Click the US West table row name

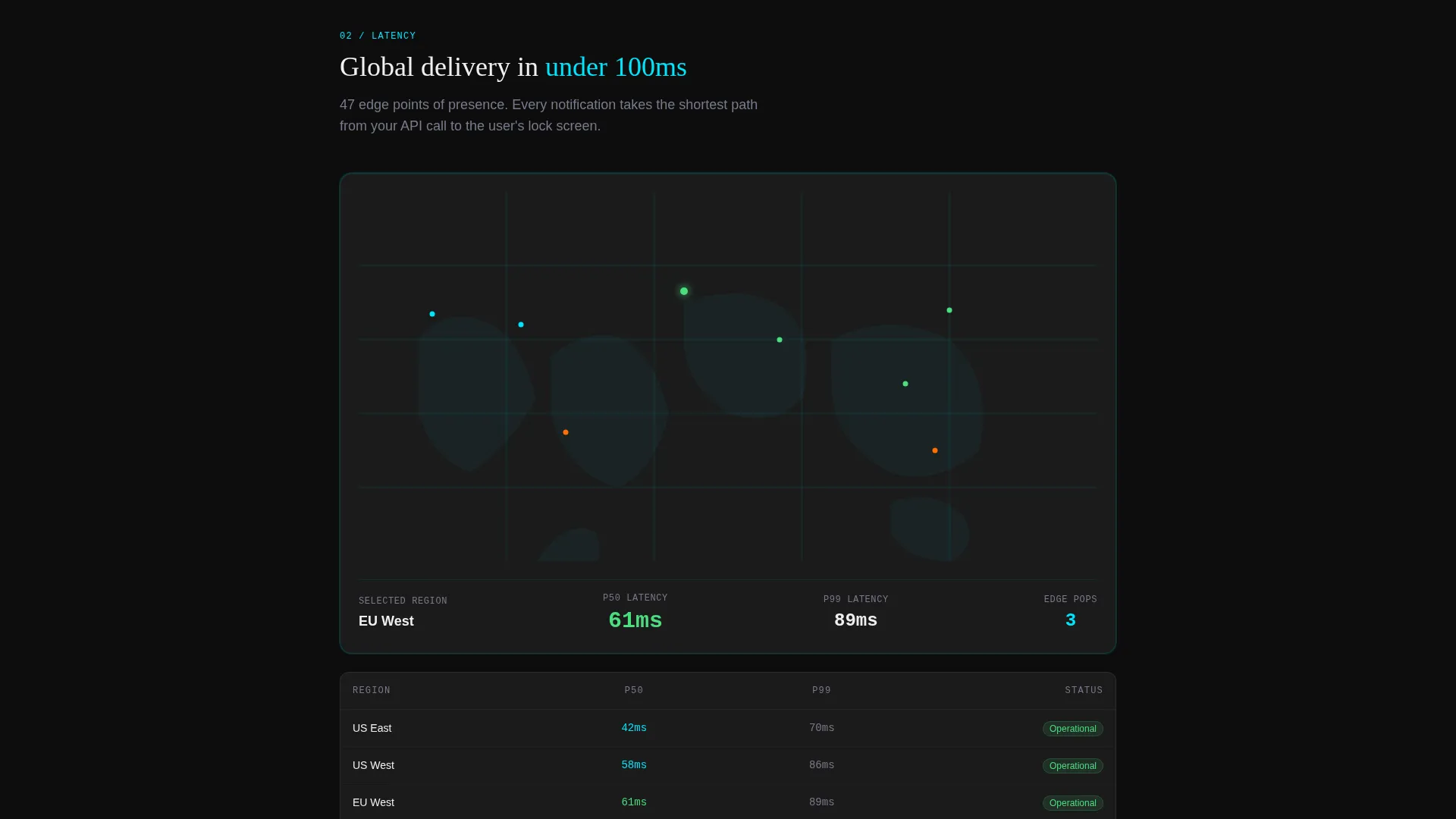pyautogui.click(x=373, y=765)
